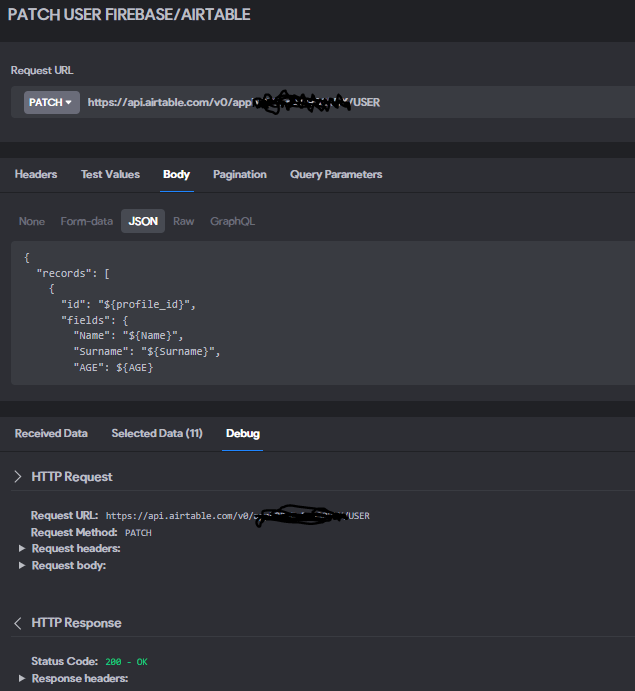The height and width of the screenshot is (691, 635).
Task: Select the GraphQL body type
Action: pos(232,221)
